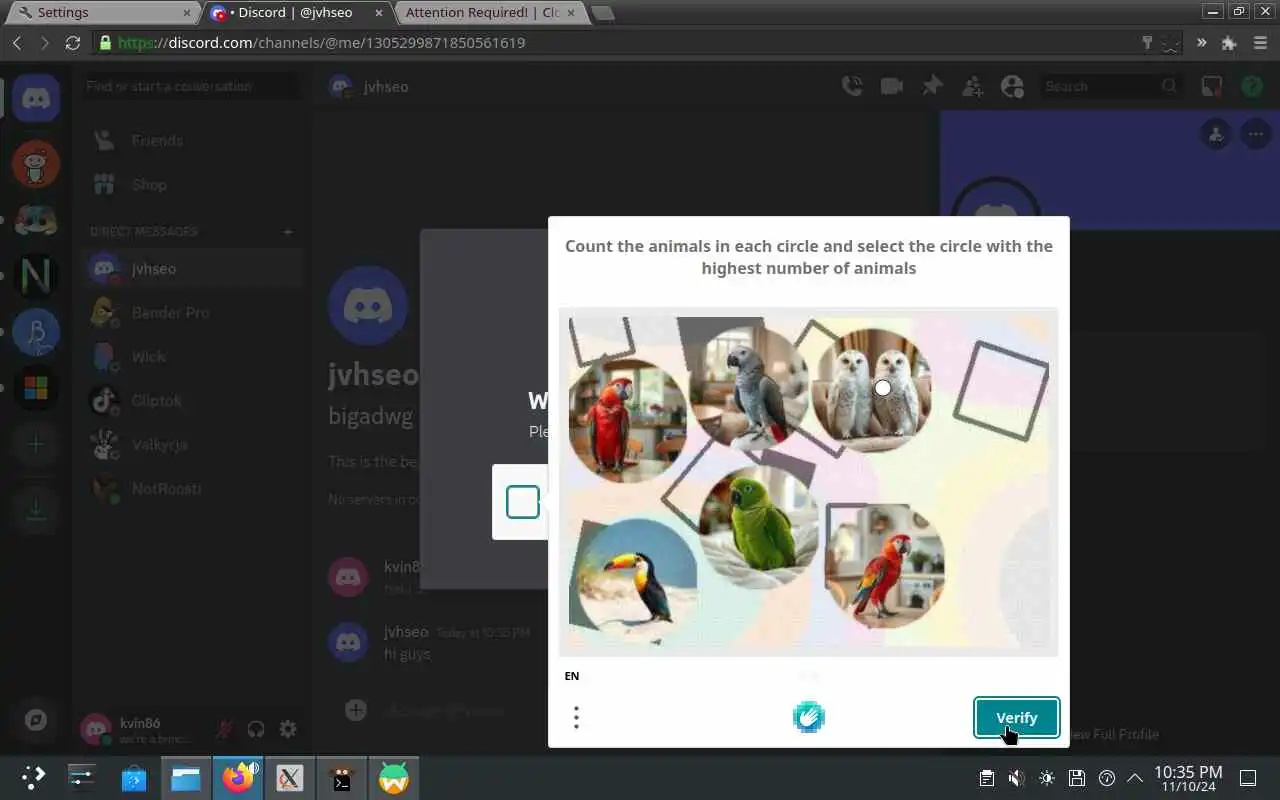The image size is (1280, 800).
Task: Start a video call icon in header
Action: tap(892, 86)
